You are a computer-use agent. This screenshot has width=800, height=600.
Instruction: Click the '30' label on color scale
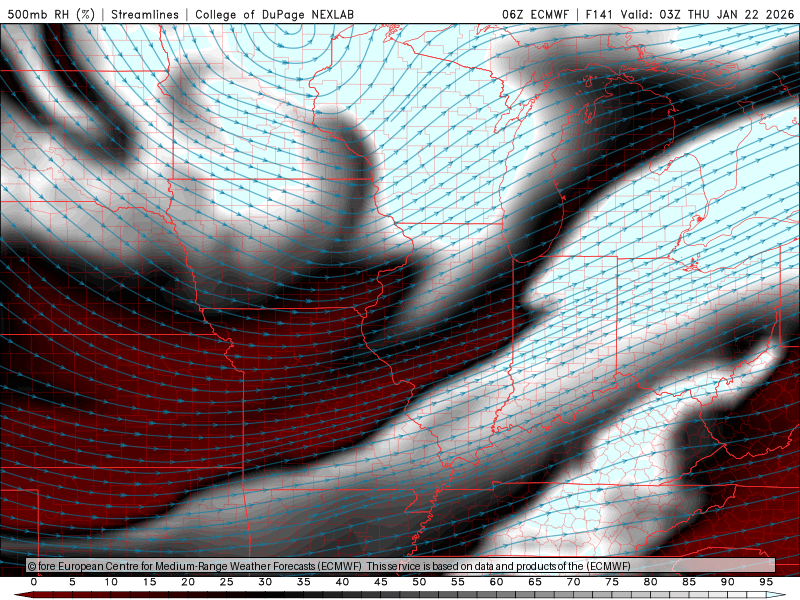pos(265,582)
